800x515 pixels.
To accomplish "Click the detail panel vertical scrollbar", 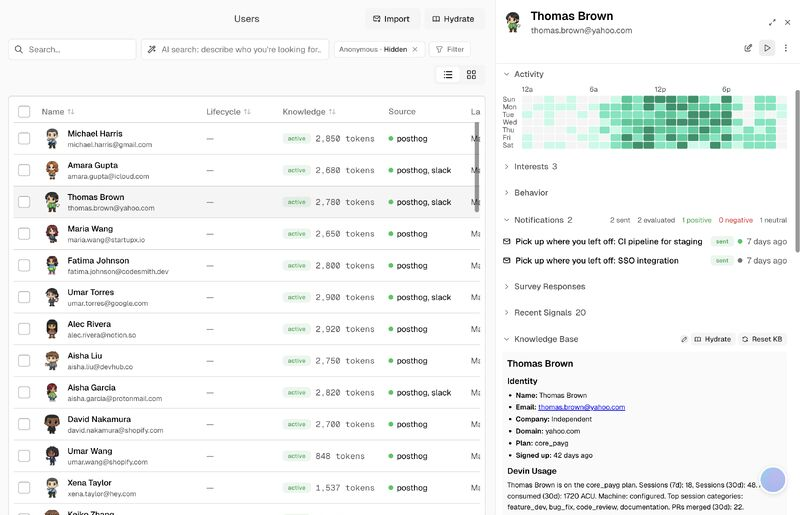I will tap(797, 171).
